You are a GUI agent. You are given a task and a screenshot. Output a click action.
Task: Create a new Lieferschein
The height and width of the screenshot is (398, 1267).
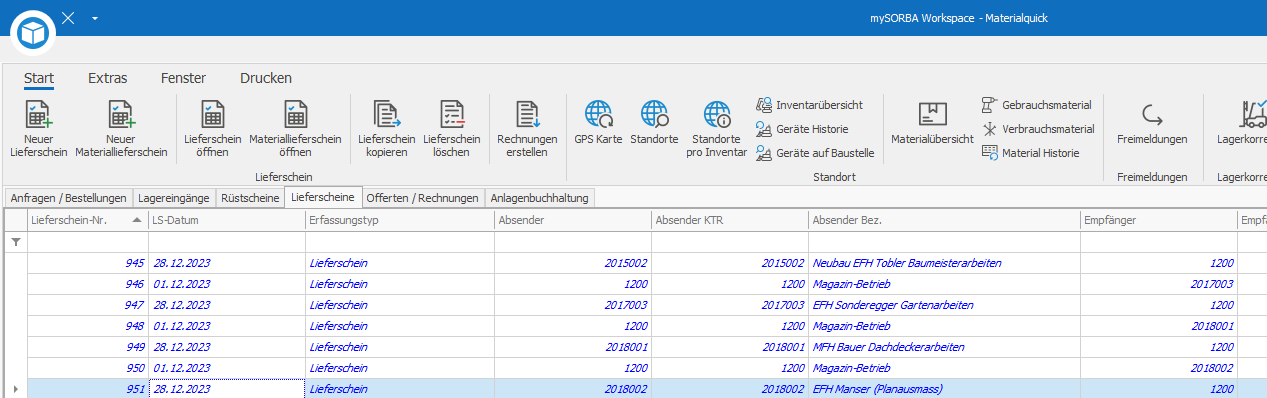(x=39, y=129)
